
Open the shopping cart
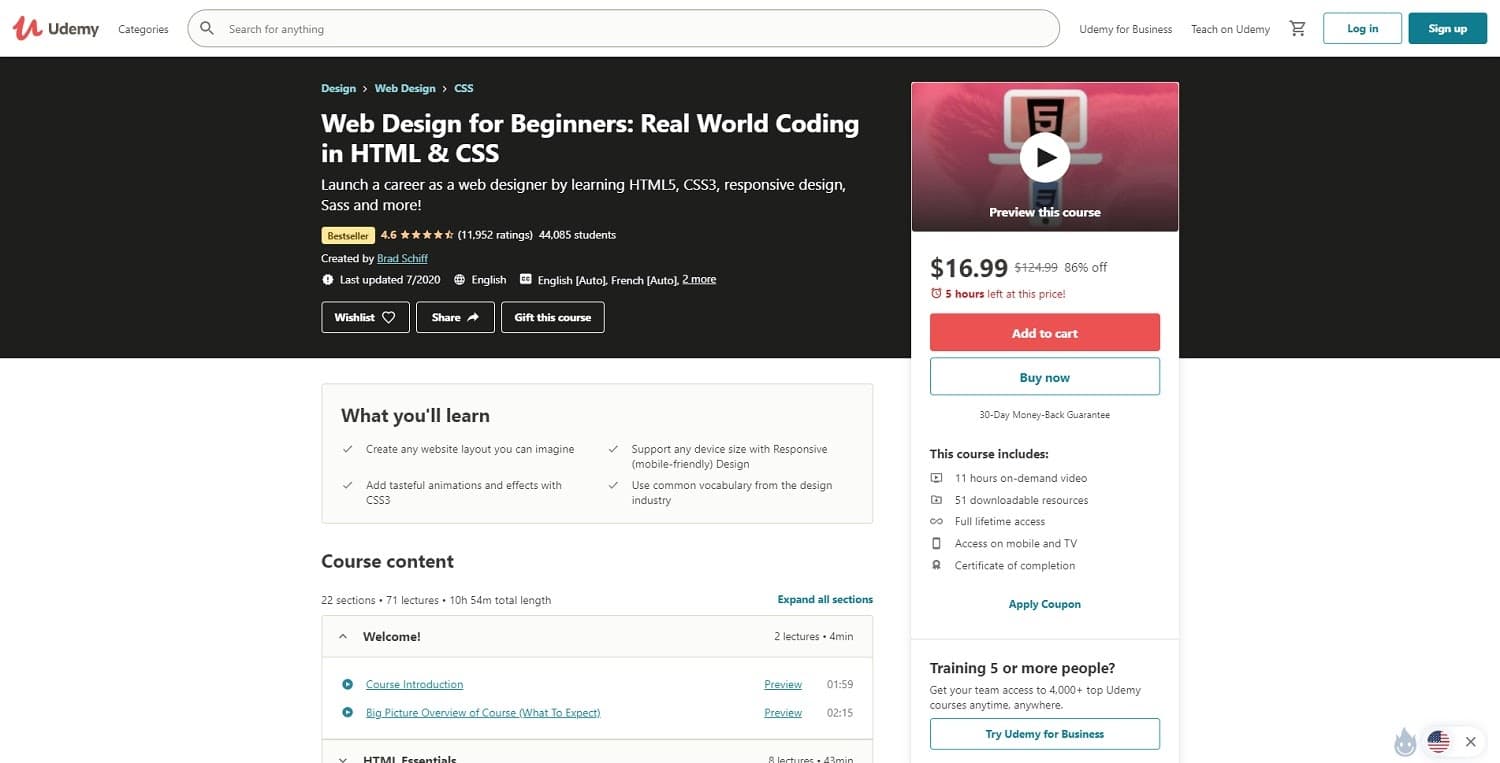pos(1297,29)
